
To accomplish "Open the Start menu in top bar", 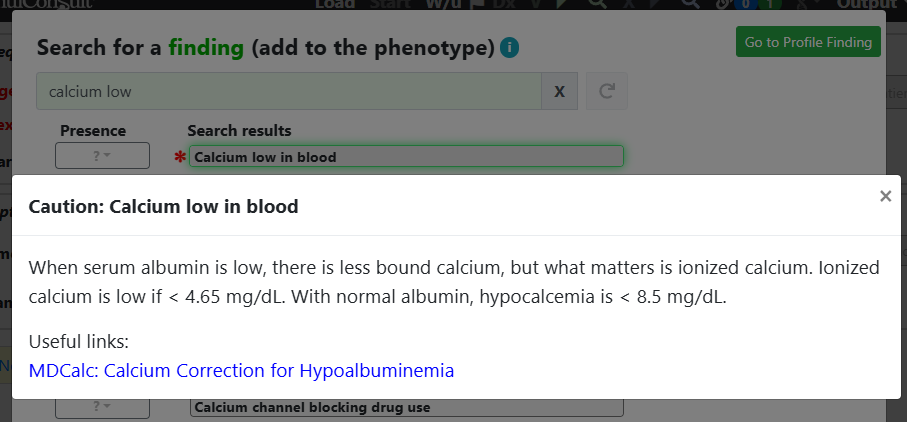I will click(390, 4).
